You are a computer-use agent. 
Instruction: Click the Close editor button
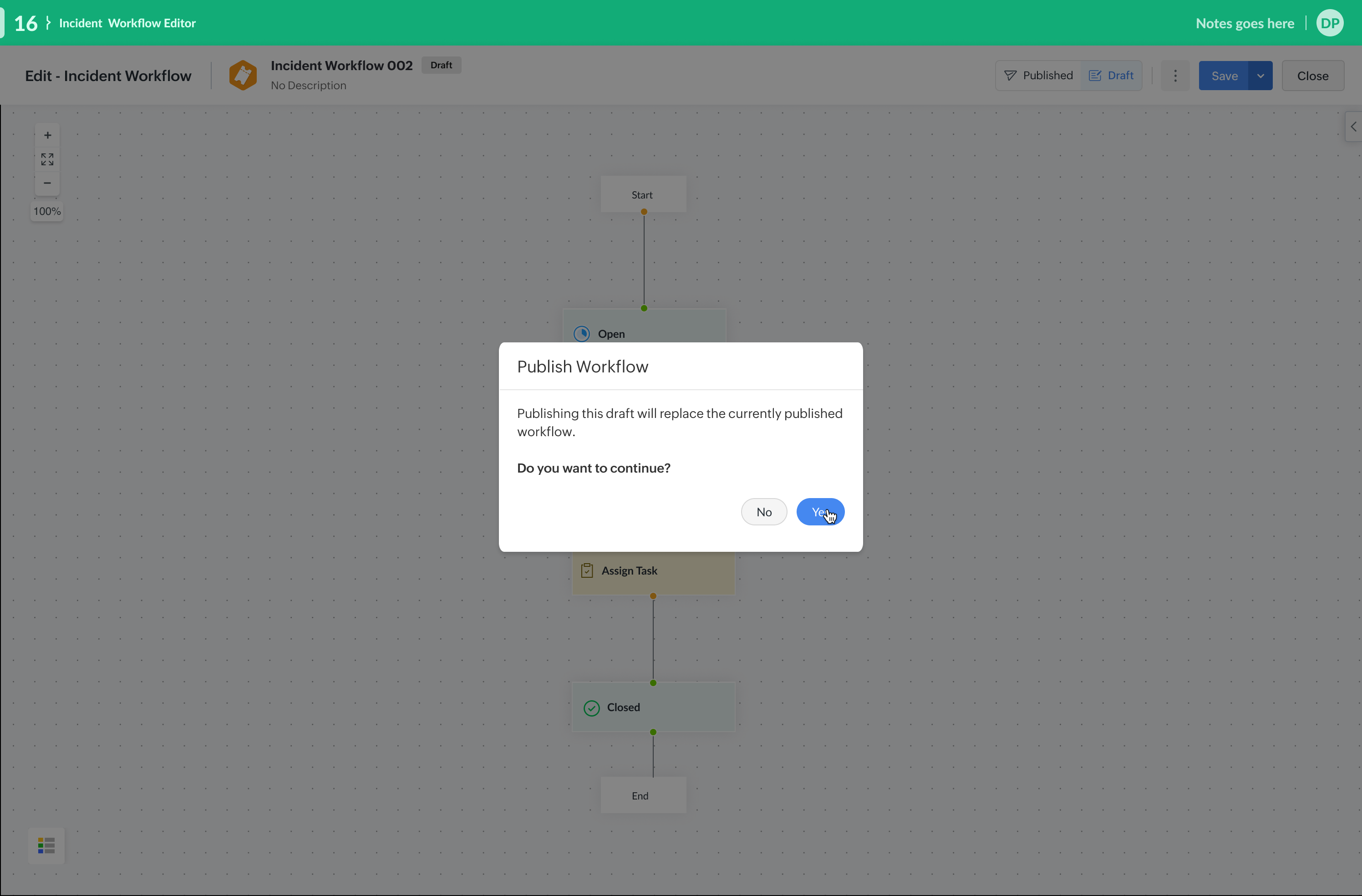pos(1312,76)
